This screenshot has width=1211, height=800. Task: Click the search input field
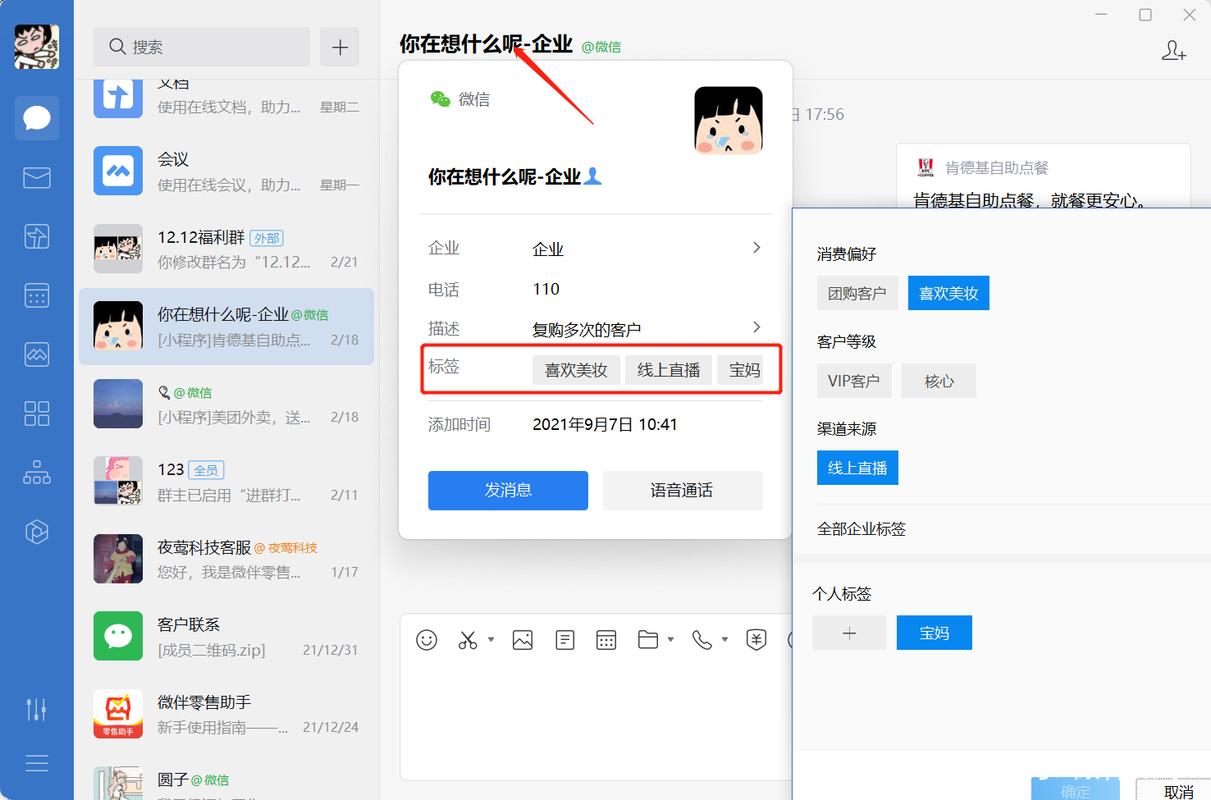tap(202, 47)
